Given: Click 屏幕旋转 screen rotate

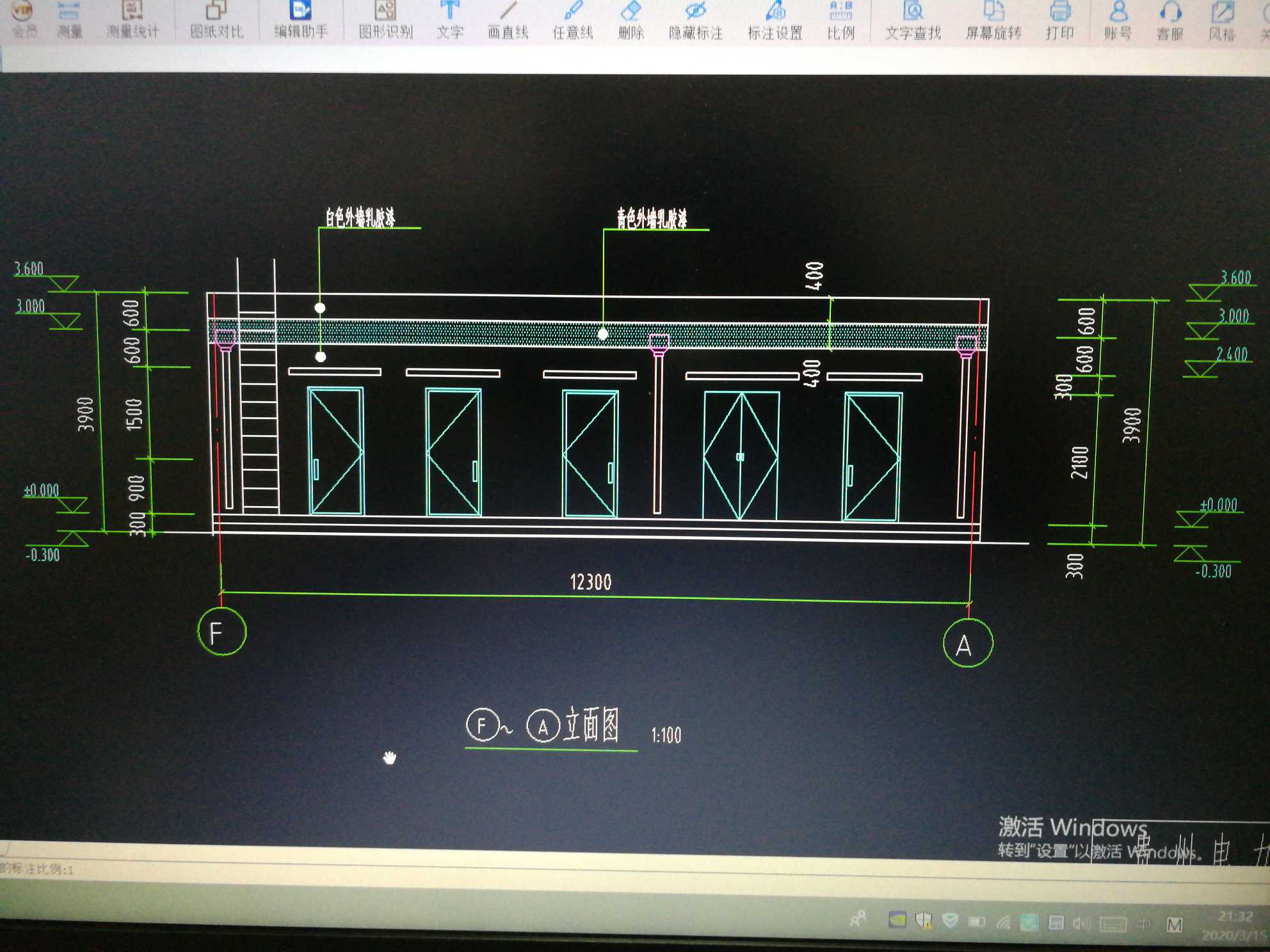Looking at the screenshot, I should (x=993, y=19).
